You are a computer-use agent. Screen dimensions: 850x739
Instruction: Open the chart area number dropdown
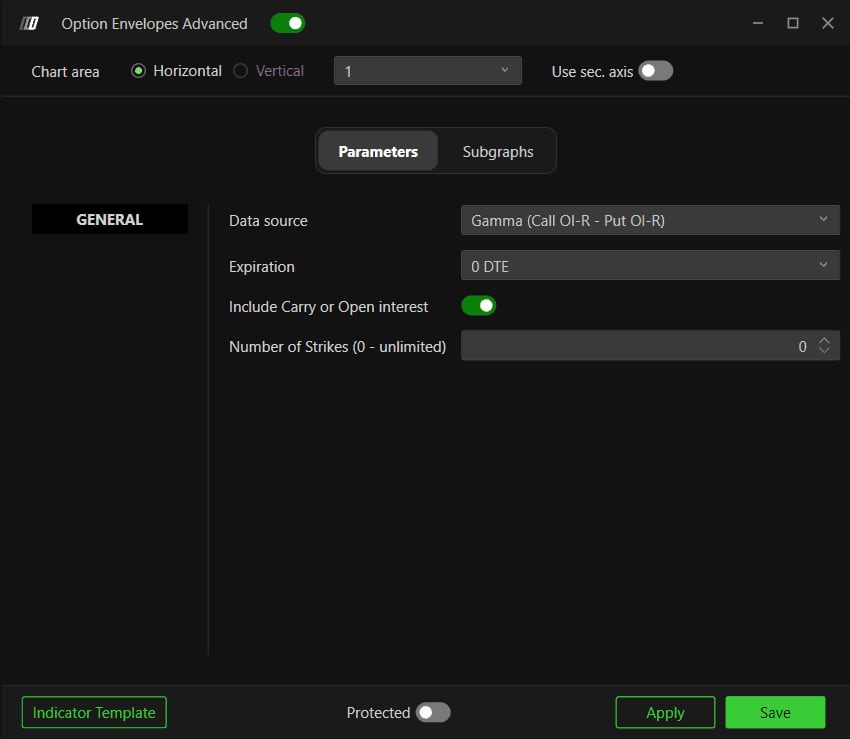tap(428, 71)
